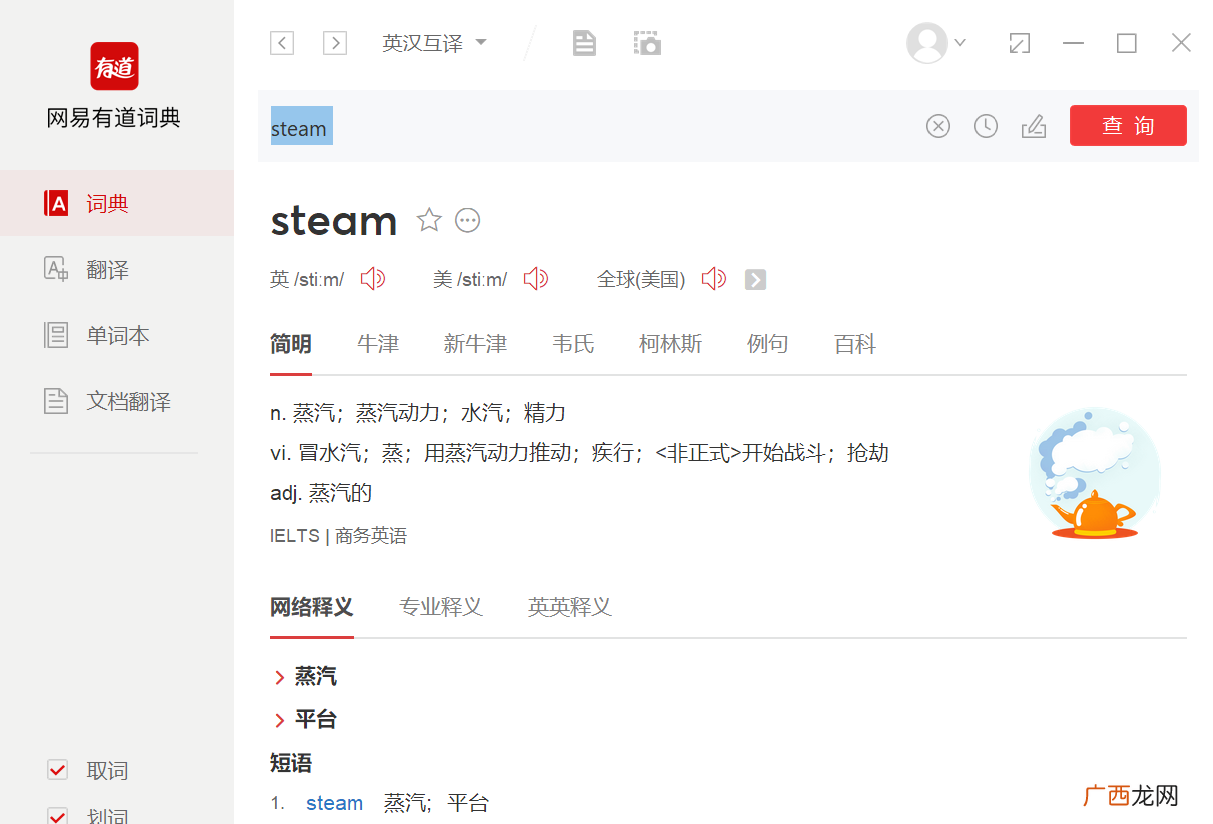The image size is (1213, 824).
Task: Open the document translation toolbar icon
Action: pos(584,43)
